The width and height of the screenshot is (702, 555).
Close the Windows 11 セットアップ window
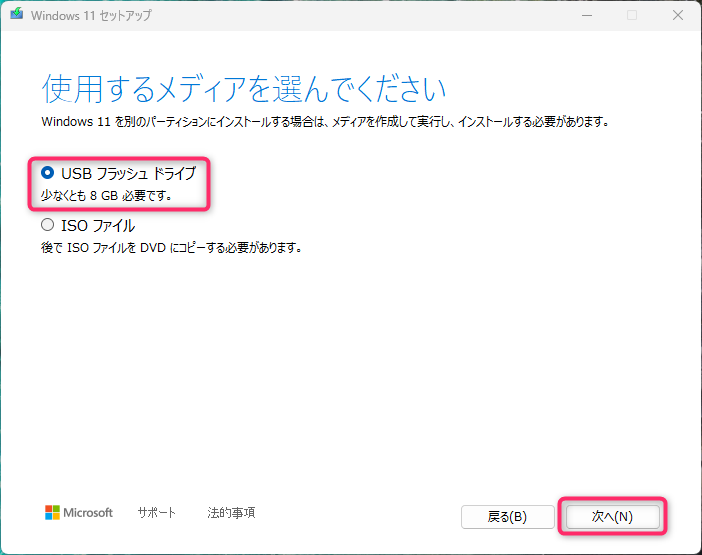coord(678,15)
